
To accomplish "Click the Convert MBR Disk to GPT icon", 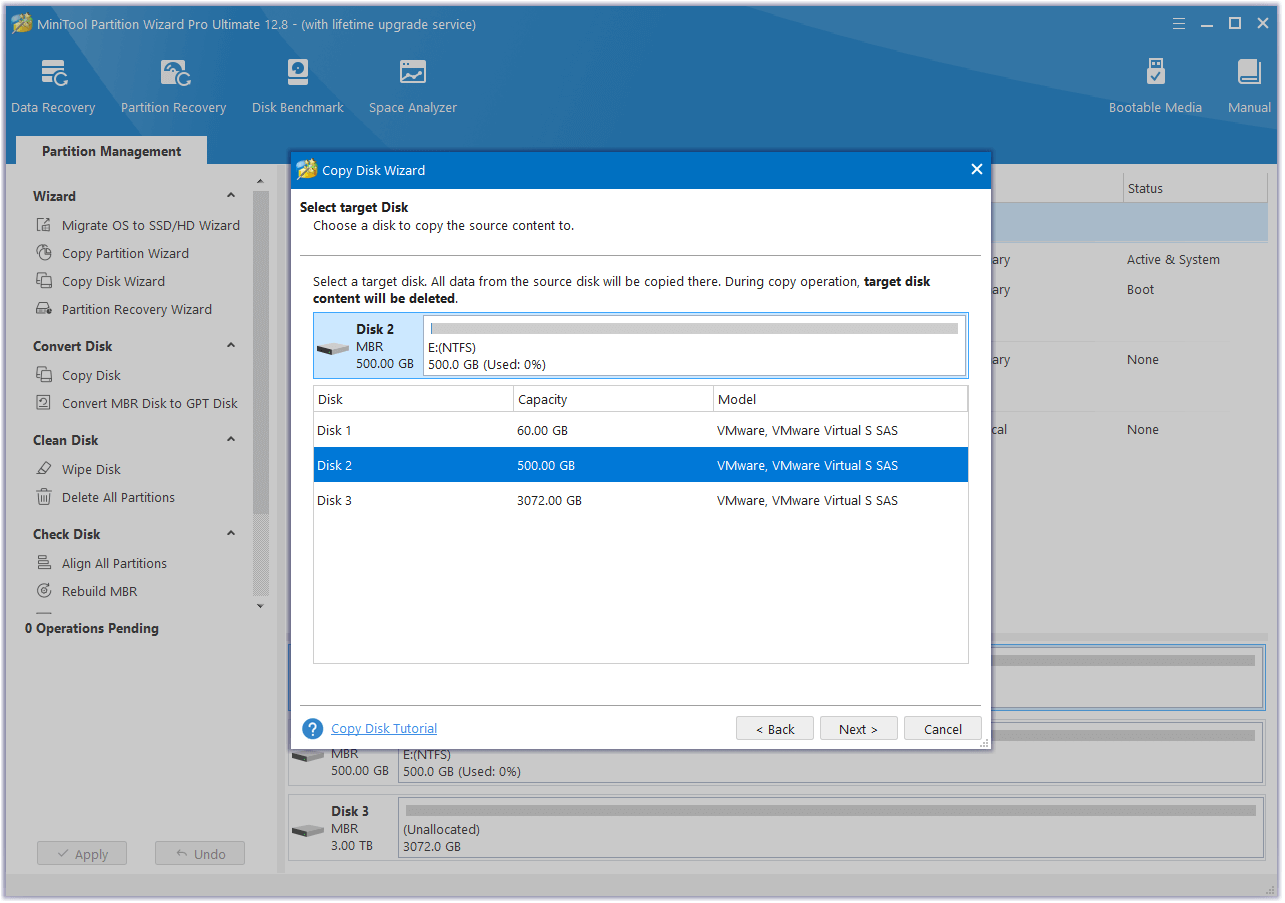I will 44,403.
